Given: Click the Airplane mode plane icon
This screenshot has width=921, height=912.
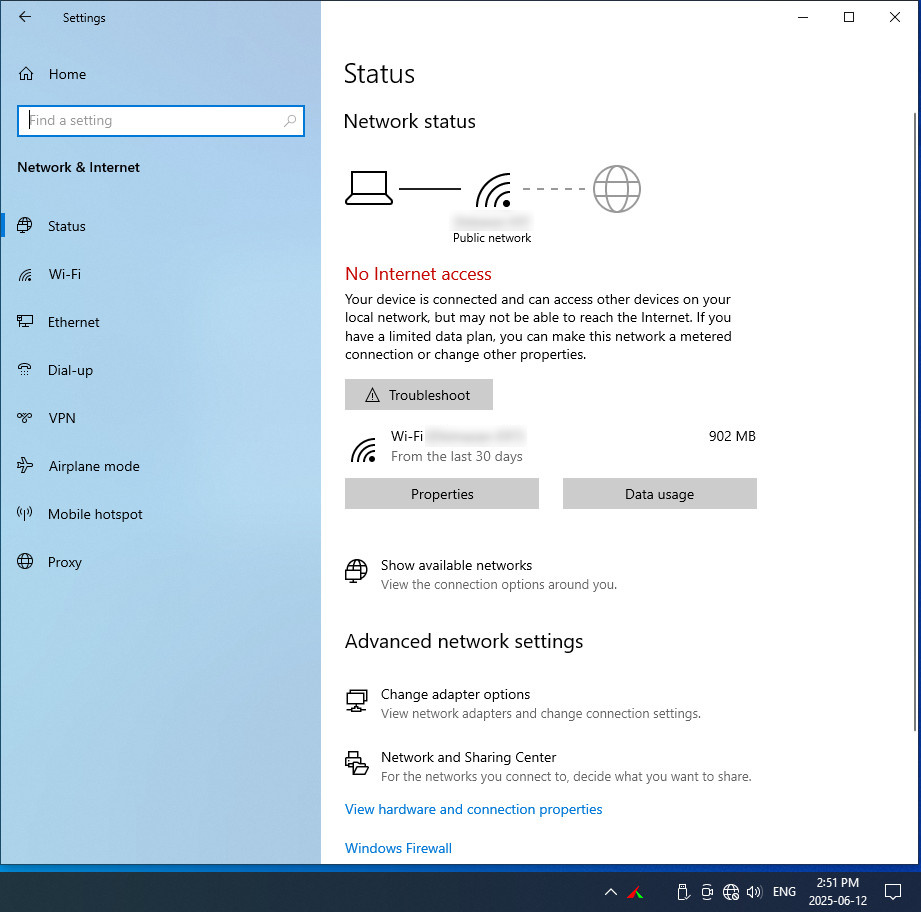Looking at the screenshot, I should pyautogui.click(x=25, y=466).
